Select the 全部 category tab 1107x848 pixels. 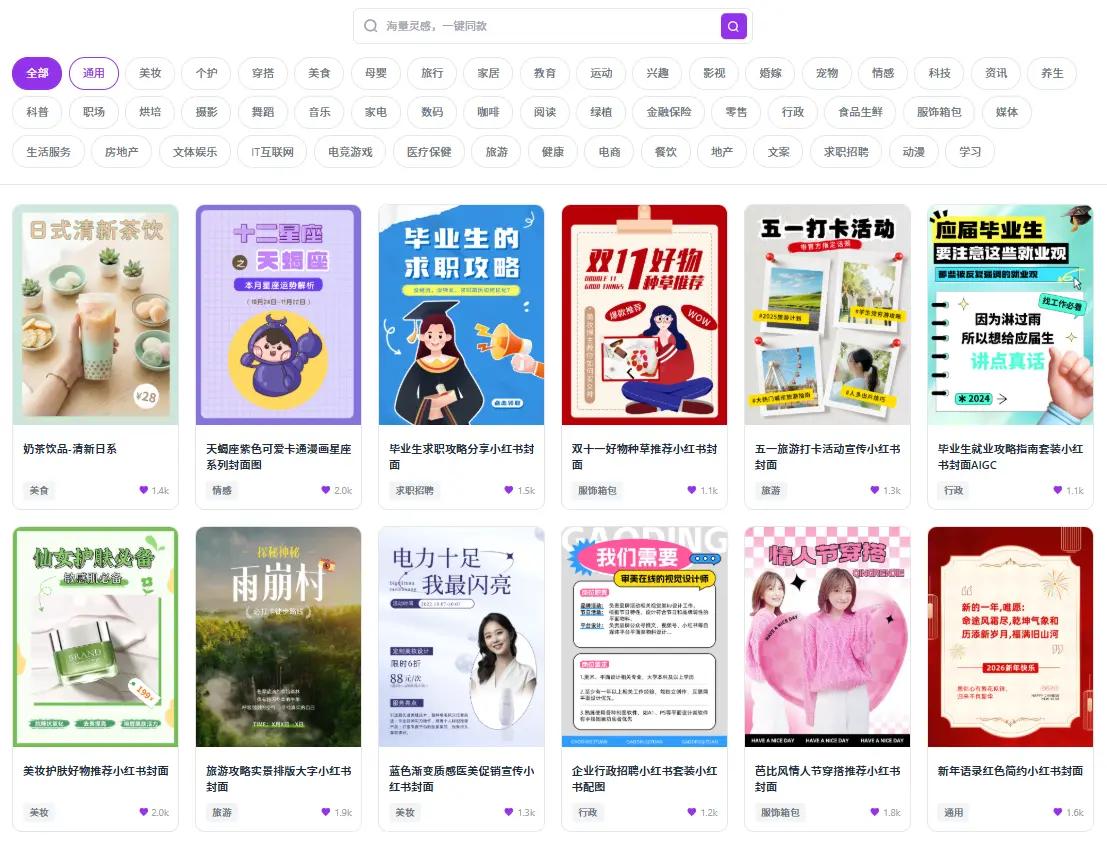pos(36,73)
